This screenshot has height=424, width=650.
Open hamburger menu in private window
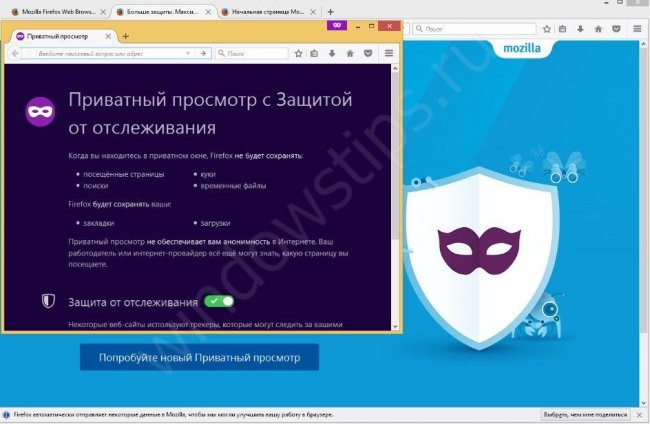[389, 53]
